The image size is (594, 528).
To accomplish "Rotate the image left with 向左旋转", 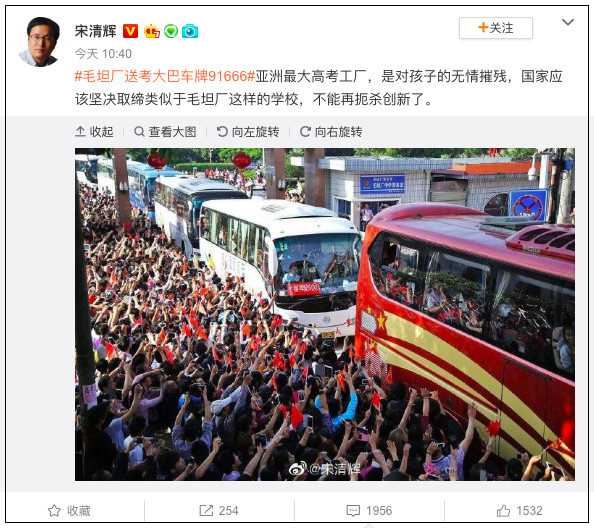I will (248, 131).
